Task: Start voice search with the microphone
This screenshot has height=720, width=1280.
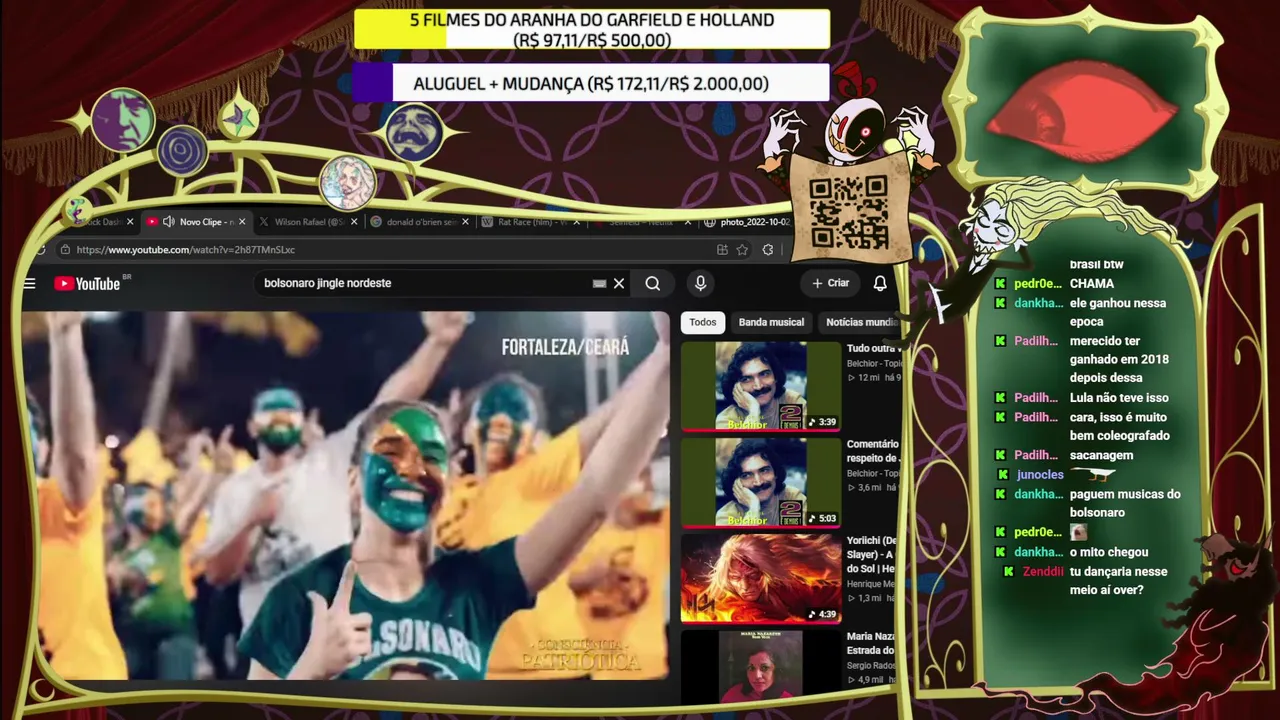Action: (700, 284)
